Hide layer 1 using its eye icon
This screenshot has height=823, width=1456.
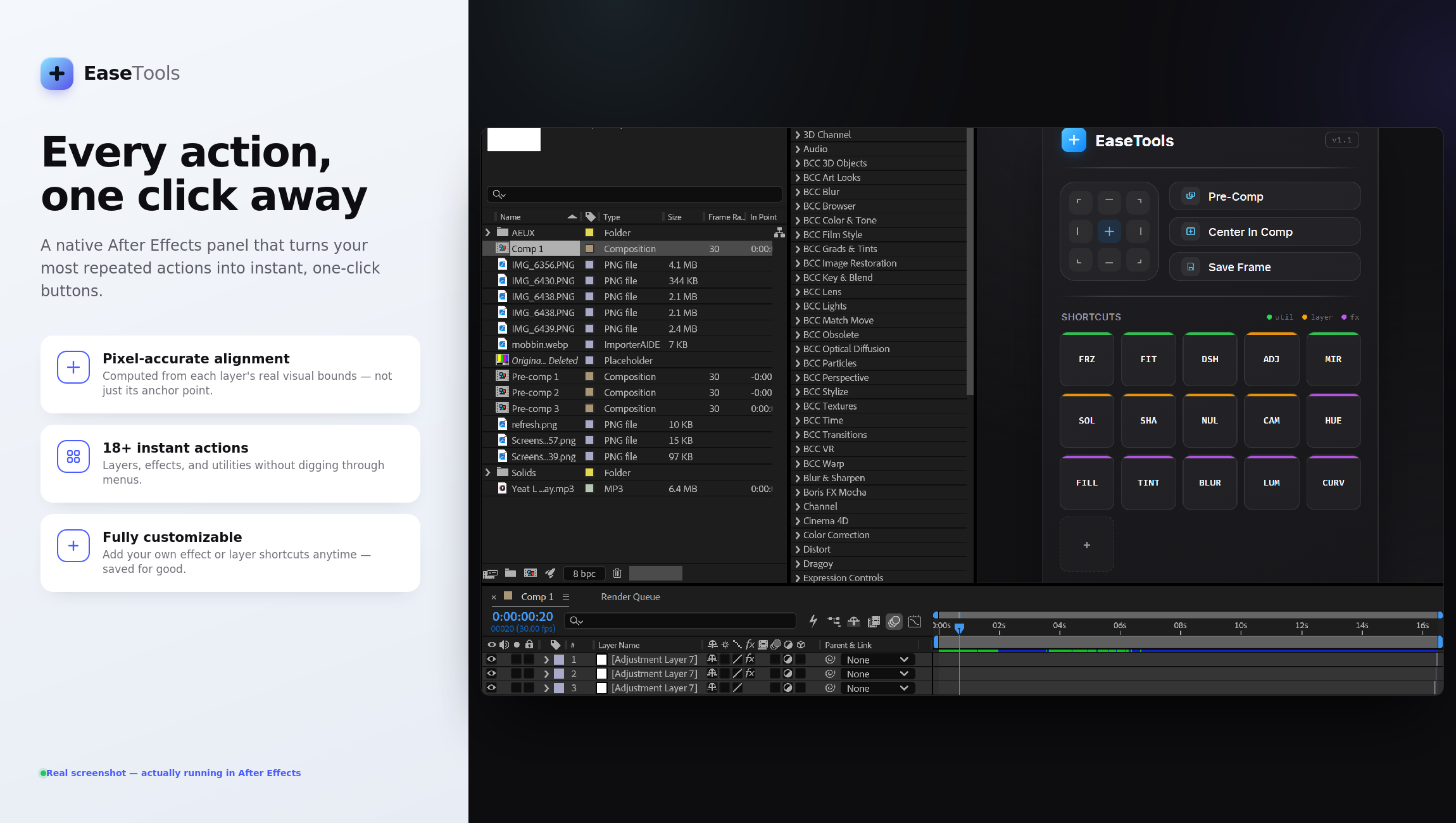click(491, 660)
